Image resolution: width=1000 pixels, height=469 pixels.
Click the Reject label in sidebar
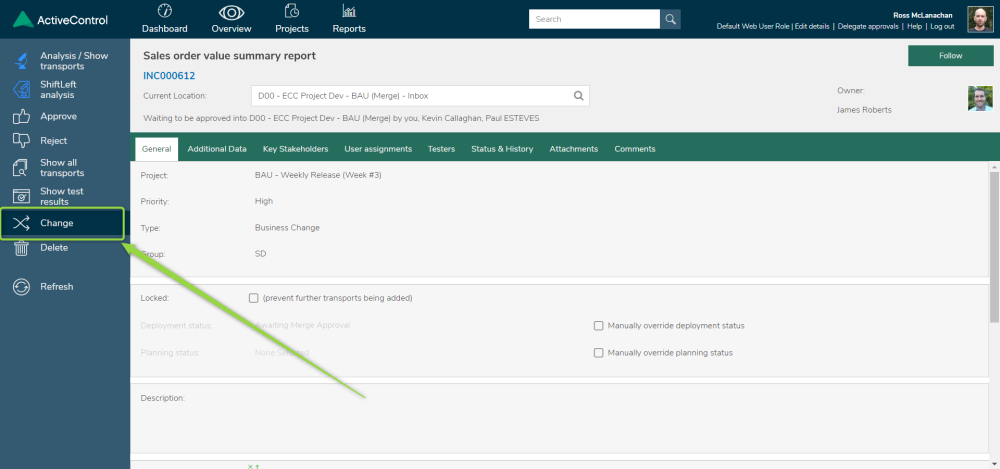[54, 140]
